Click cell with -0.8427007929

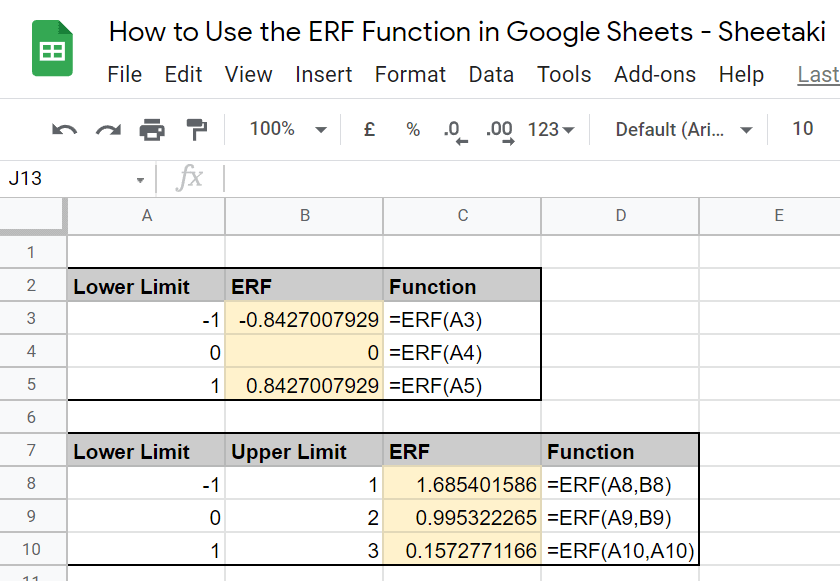point(304,319)
